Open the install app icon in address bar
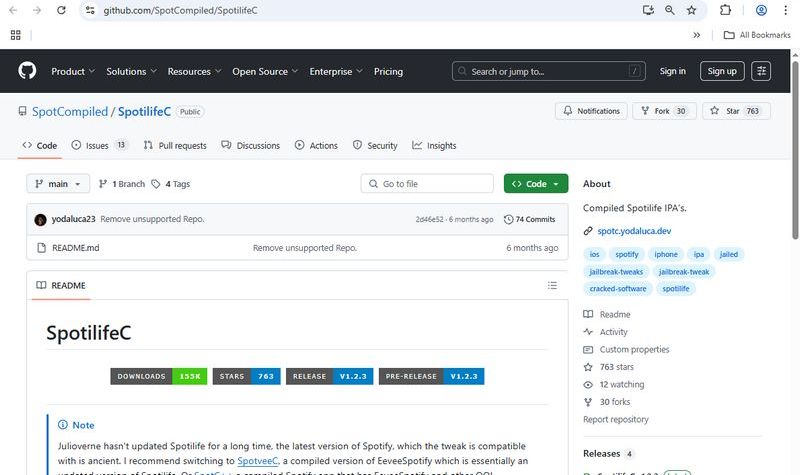 [648, 10]
